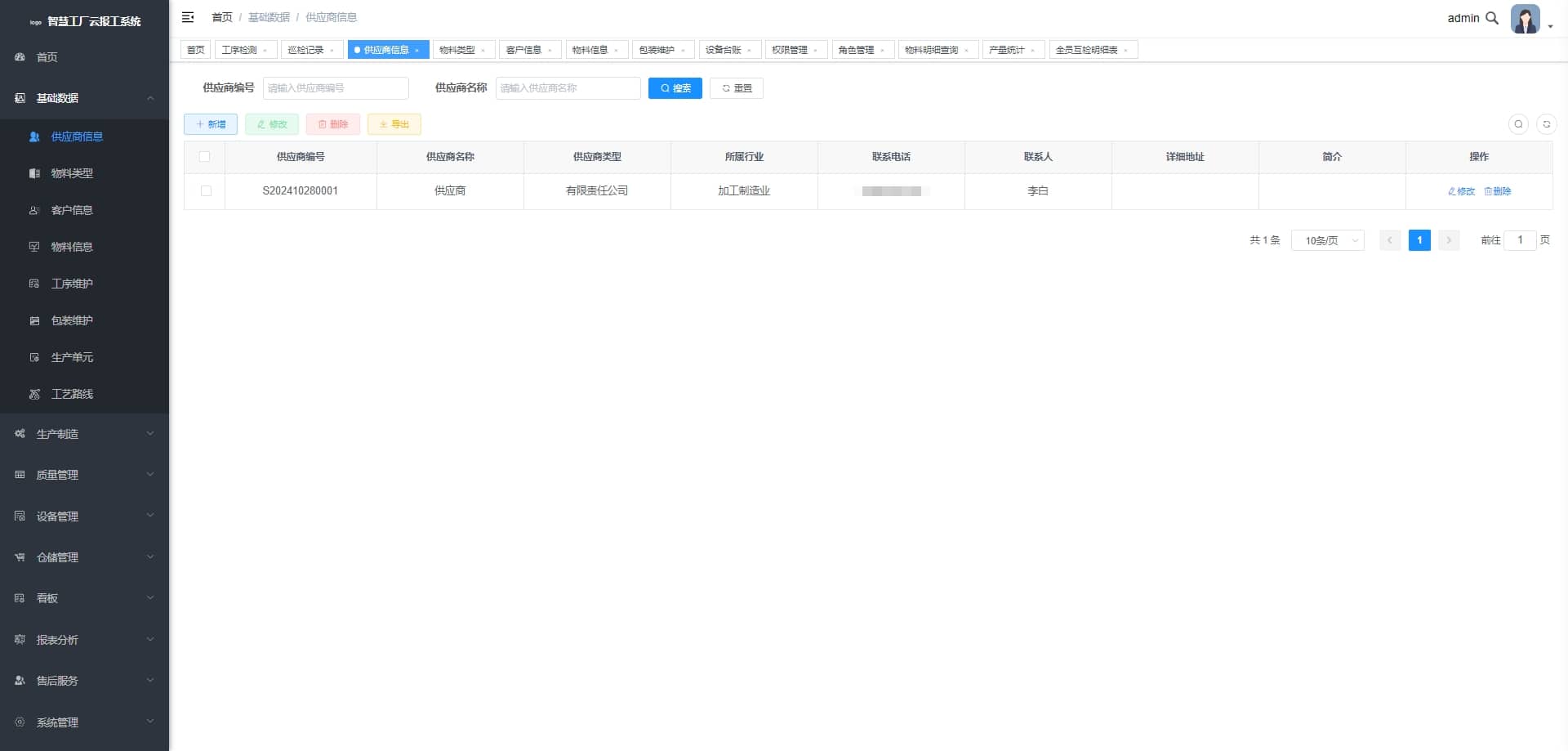1568x751 pixels.
Task: Expand the 质量管理 menu chevron
Action: (x=150, y=475)
